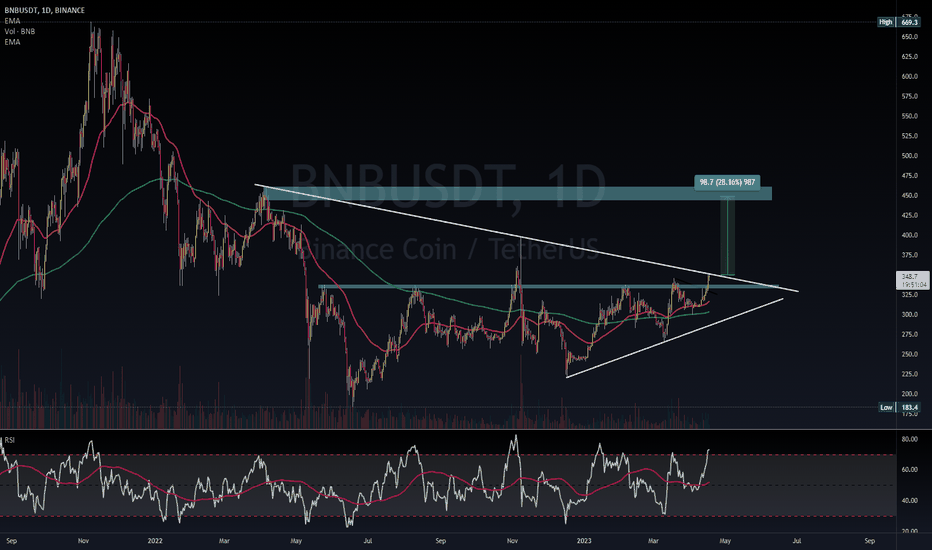The image size is (932, 550).
Task: Select the 98.7 (28.16%) 987 measurement label
Action: pos(727,182)
